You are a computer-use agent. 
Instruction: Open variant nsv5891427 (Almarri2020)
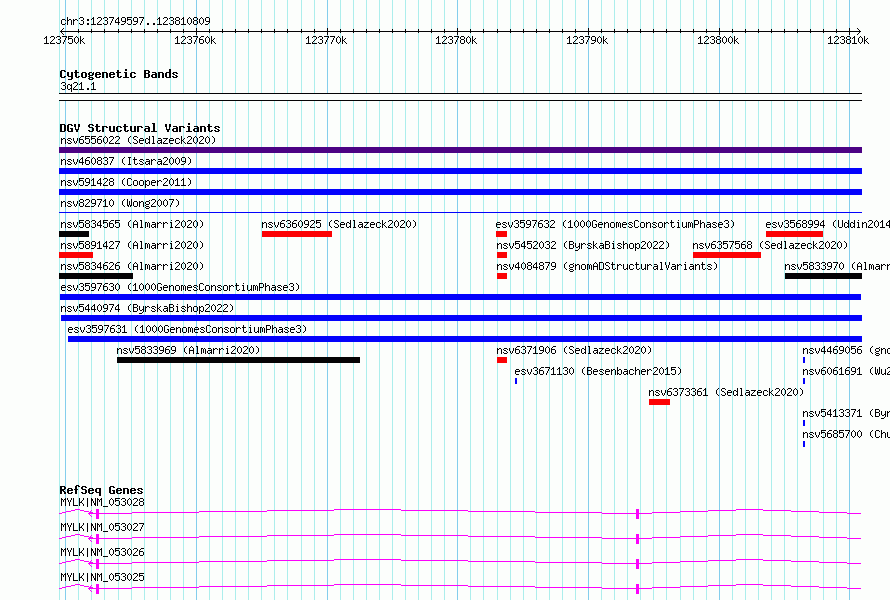(132, 245)
